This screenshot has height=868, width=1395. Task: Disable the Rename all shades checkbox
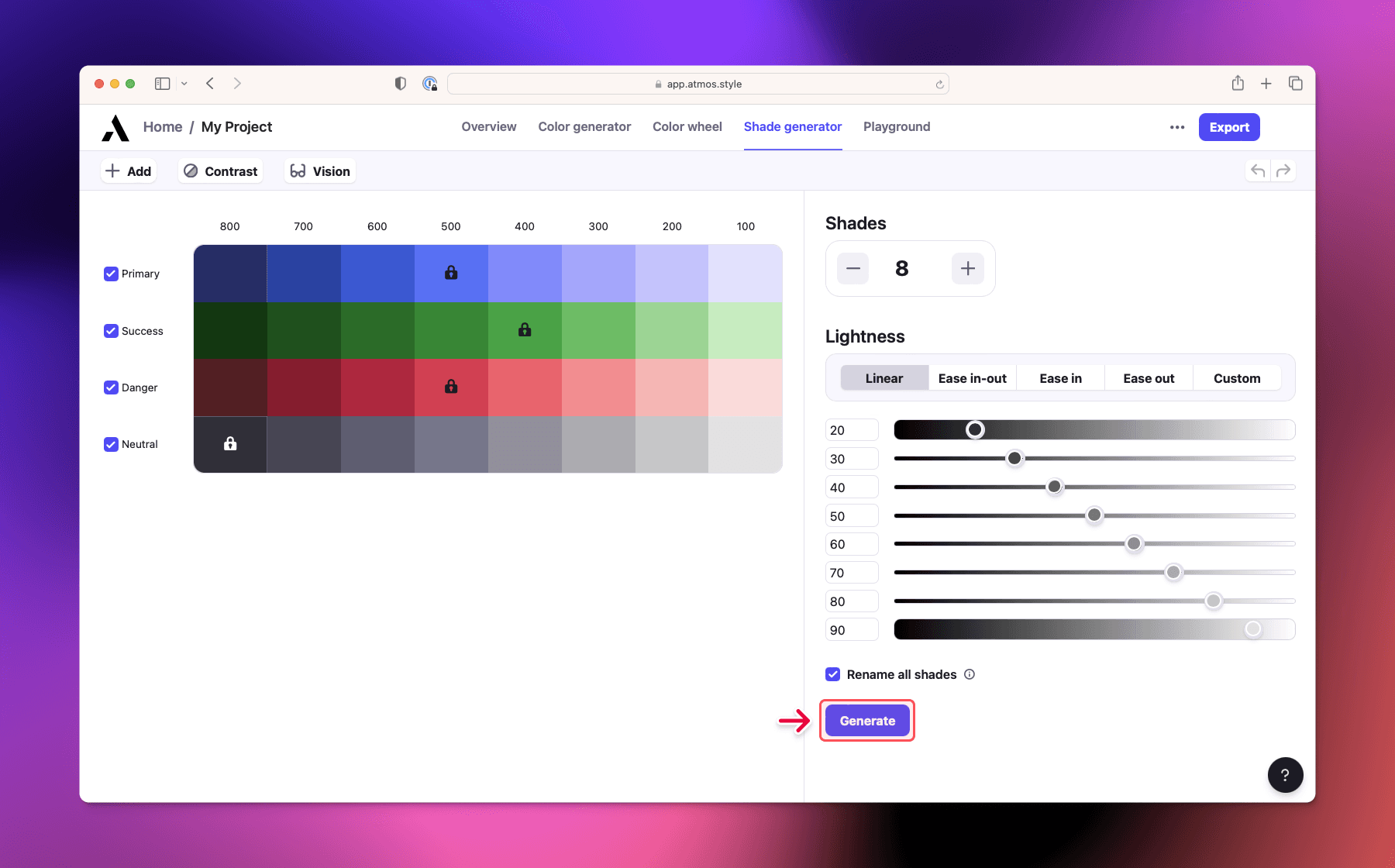[x=833, y=675]
